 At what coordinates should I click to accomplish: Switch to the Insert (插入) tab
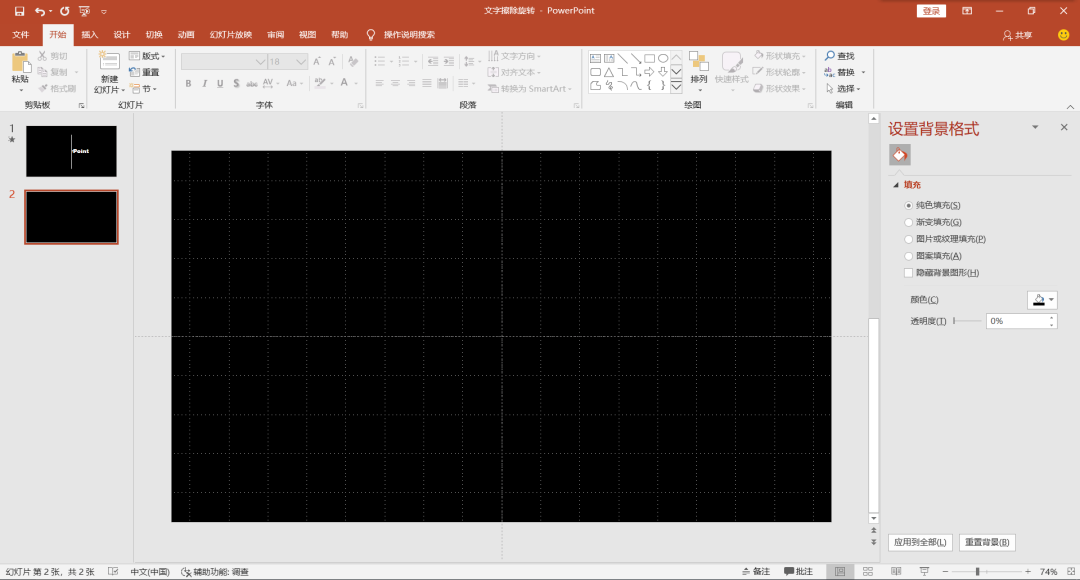(x=90, y=35)
